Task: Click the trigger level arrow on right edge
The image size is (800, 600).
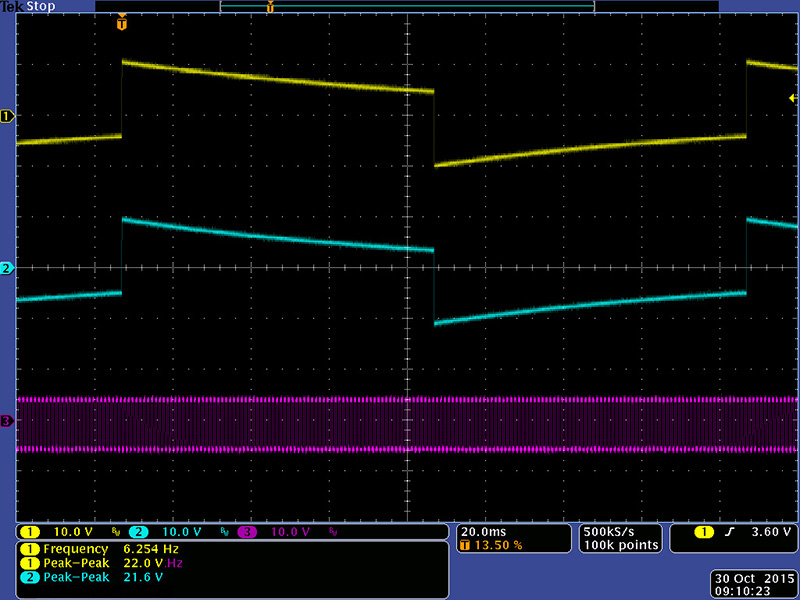Action: [792, 98]
